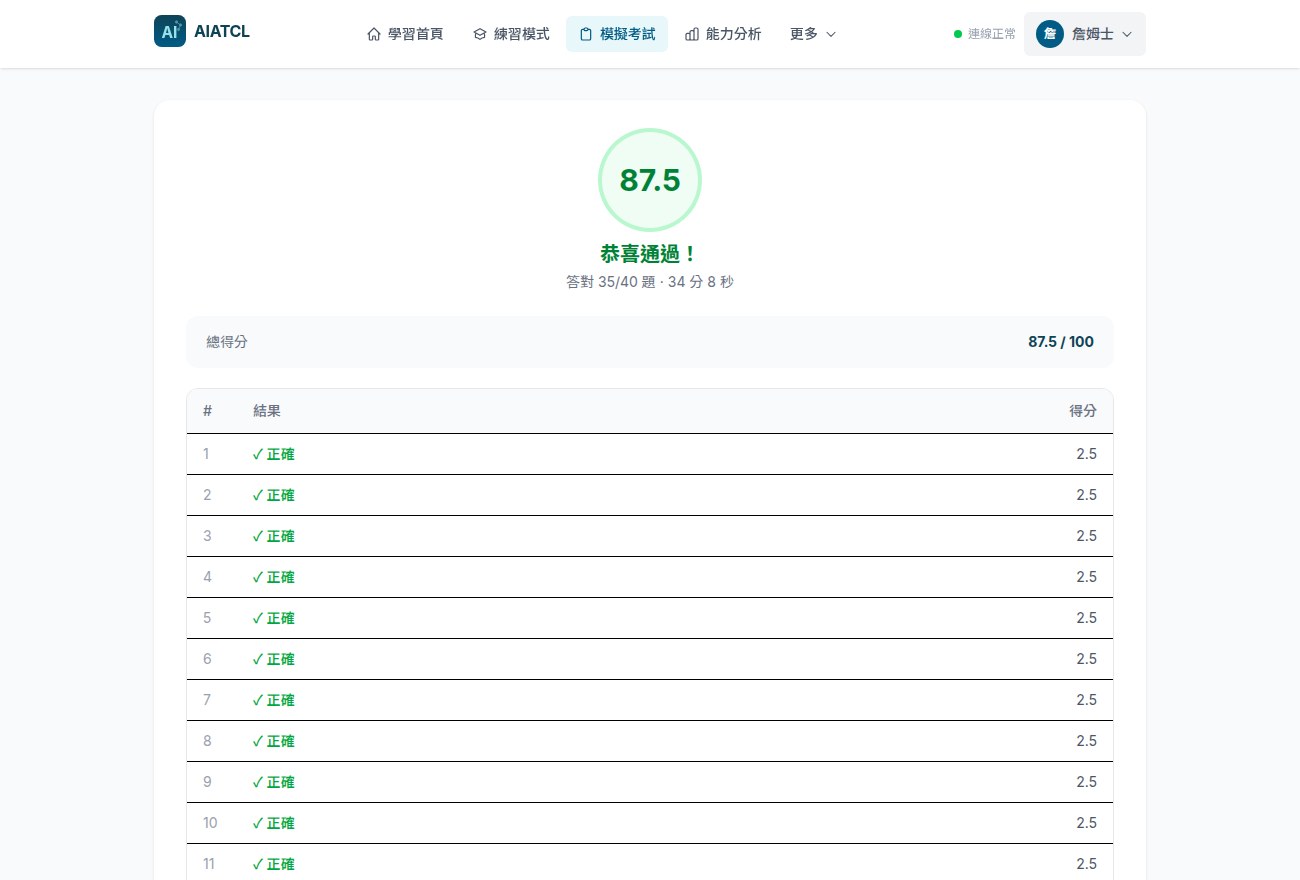Click the 總得分 label
The image size is (1300, 880).
pos(227,342)
